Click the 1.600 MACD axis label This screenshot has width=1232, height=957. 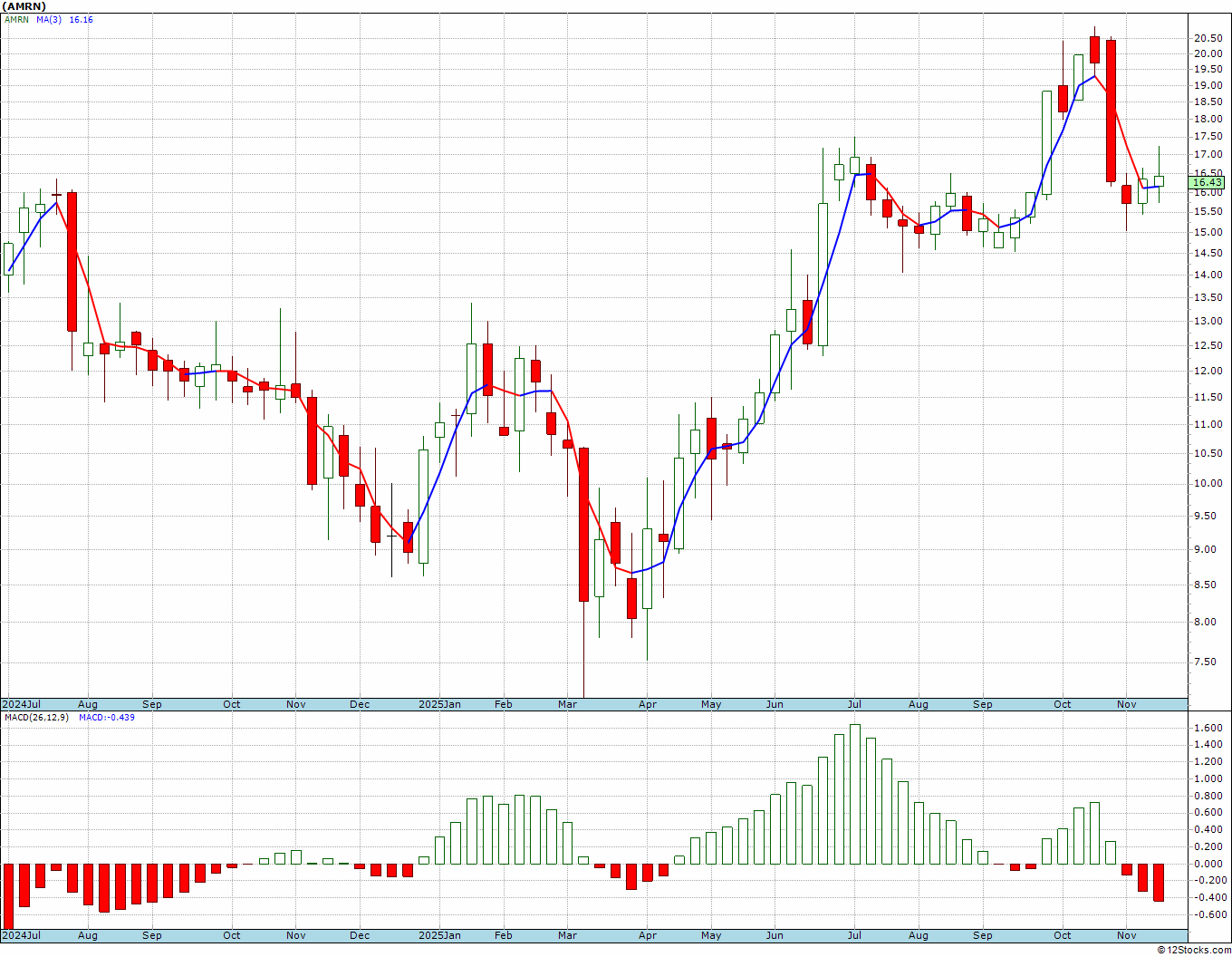point(1208,729)
